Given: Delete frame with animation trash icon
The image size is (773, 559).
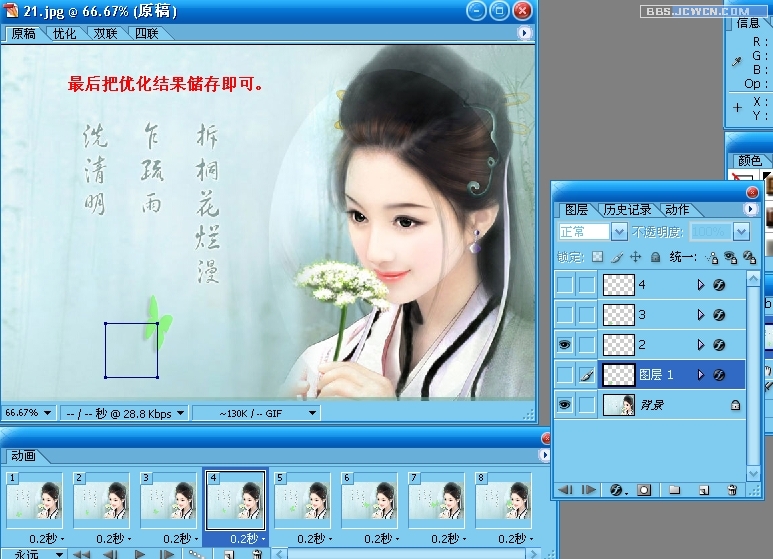Looking at the screenshot, I should pyautogui.click(x=256, y=554).
